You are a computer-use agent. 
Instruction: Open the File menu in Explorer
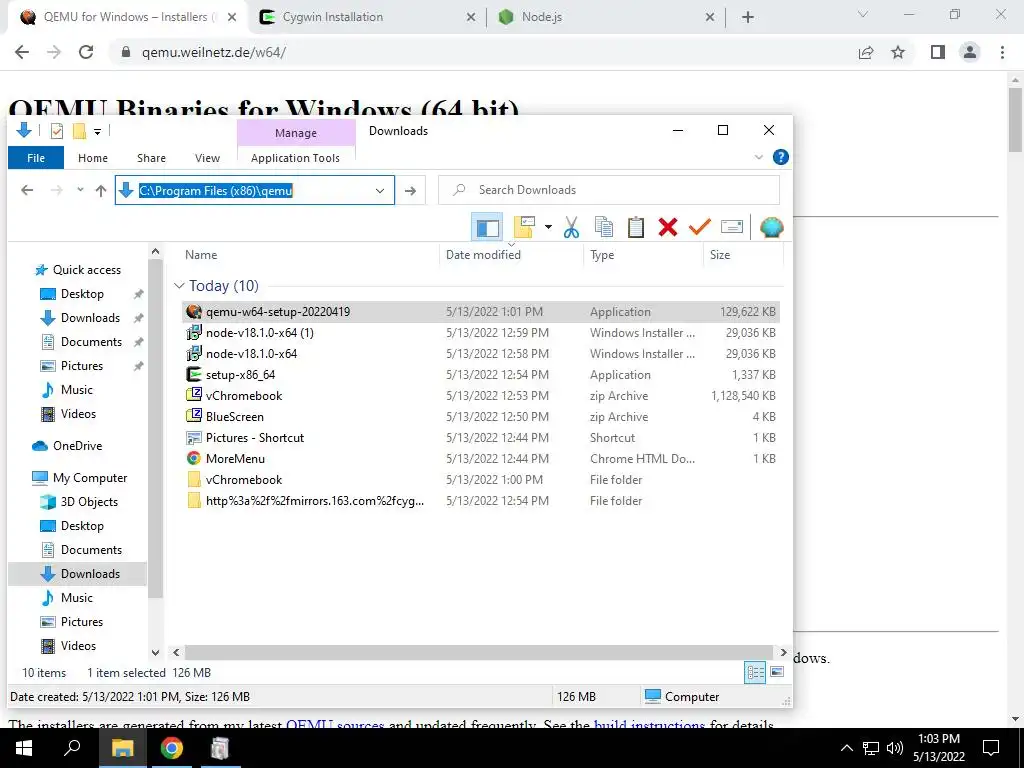[x=36, y=158]
